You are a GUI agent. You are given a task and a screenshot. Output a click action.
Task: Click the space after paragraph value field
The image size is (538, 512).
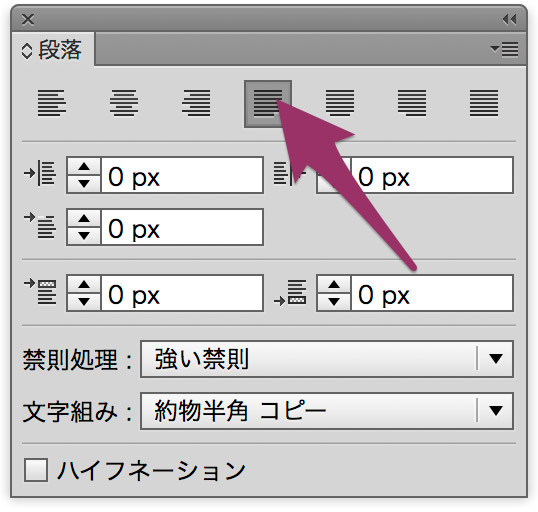[x=432, y=293]
